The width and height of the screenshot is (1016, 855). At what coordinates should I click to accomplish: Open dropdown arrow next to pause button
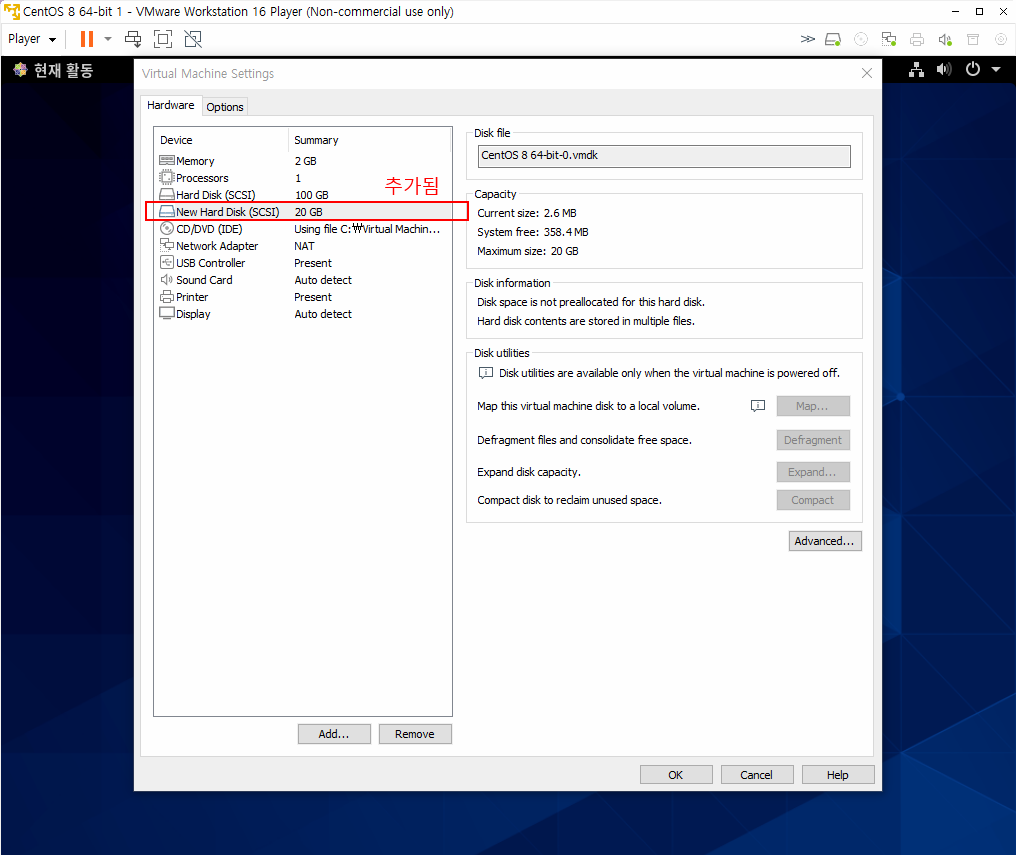[x=108, y=39]
